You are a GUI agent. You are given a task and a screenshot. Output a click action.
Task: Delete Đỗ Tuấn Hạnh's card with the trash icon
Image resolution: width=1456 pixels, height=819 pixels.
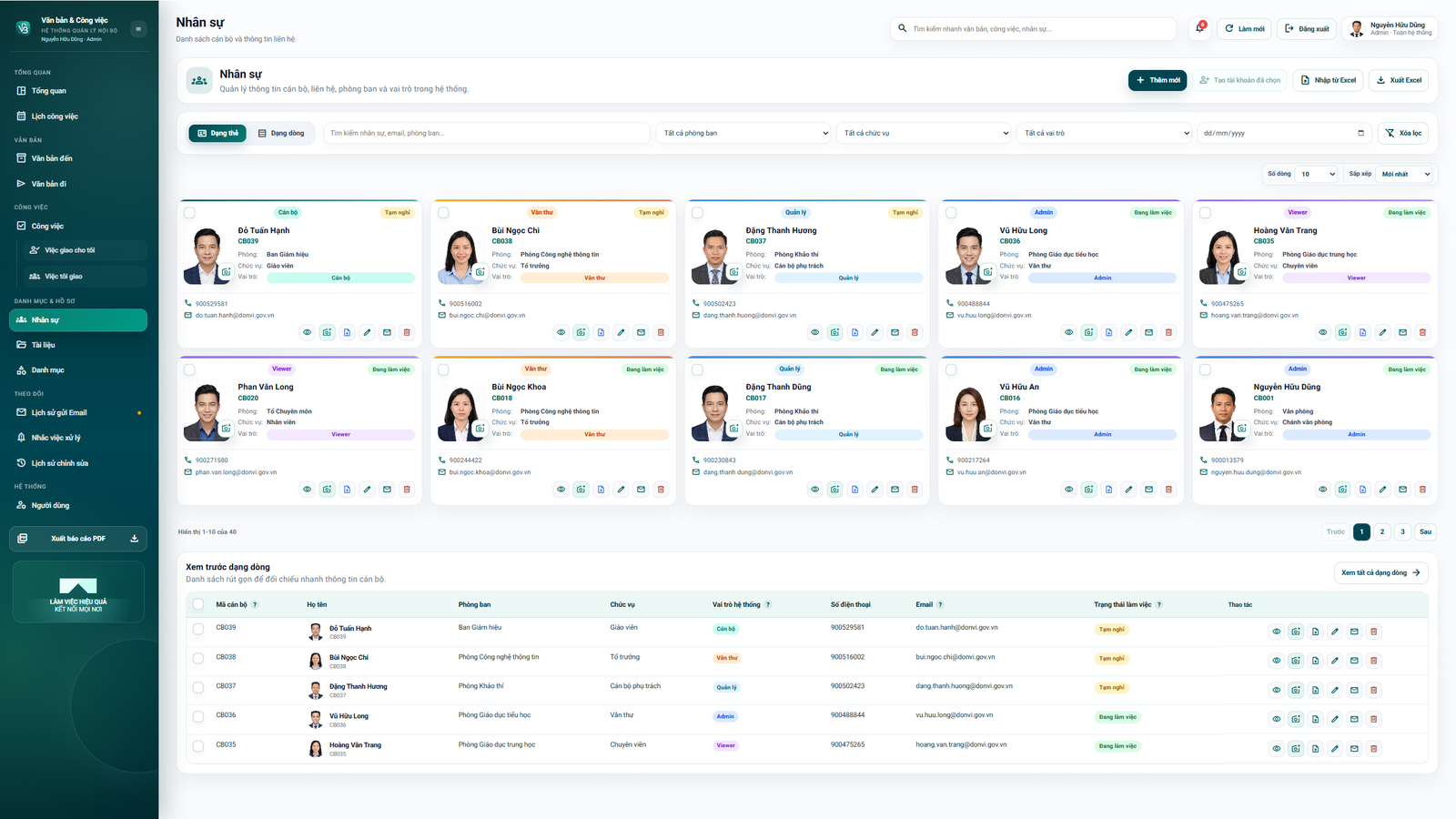[407, 332]
